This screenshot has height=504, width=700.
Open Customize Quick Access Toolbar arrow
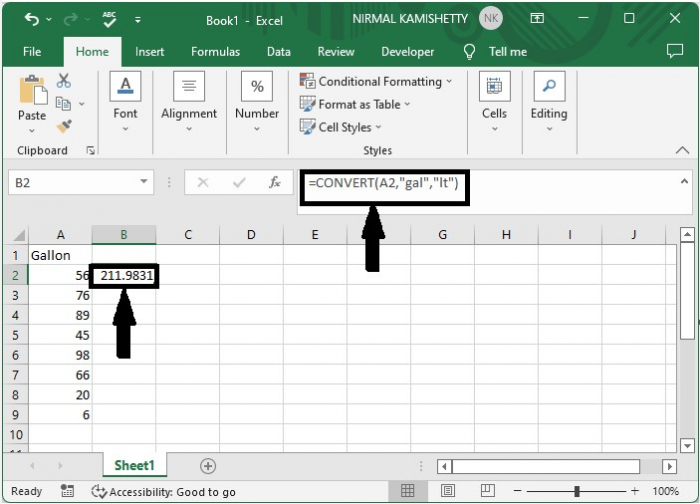(138, 20)
